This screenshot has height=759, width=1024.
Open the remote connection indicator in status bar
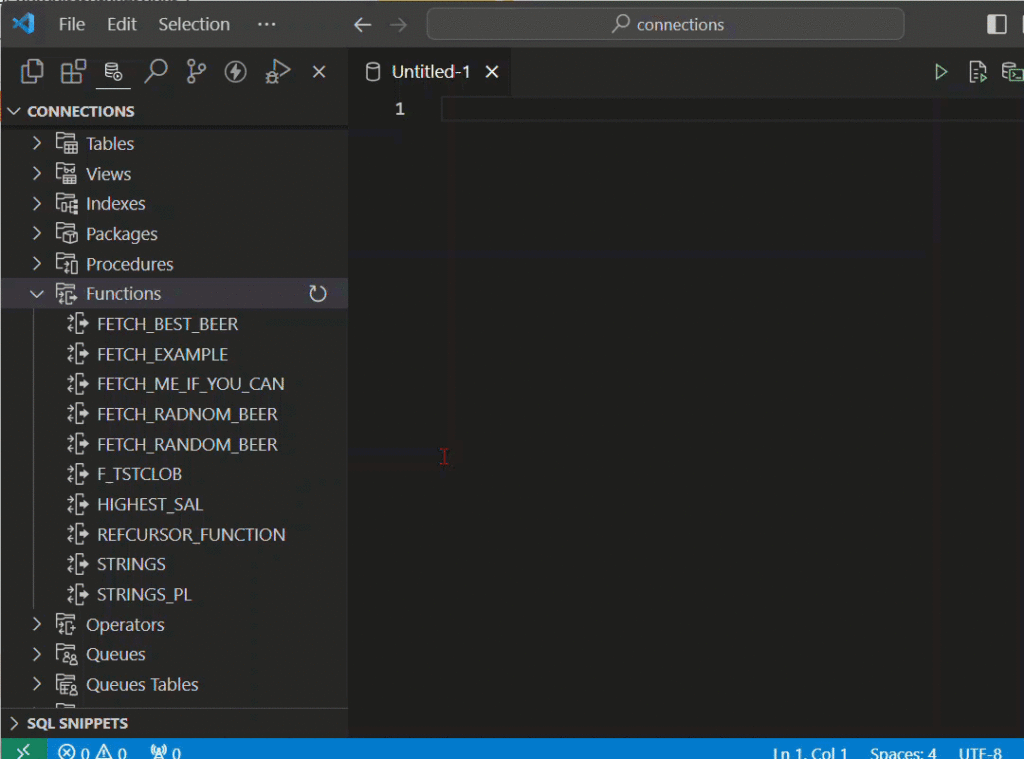(22, 750)
